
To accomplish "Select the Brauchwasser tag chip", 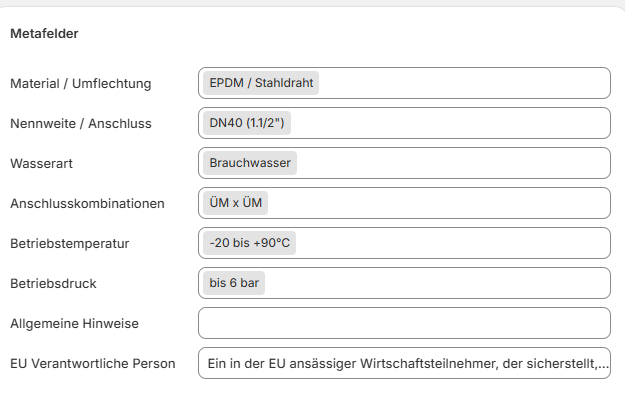I will [x=250, y=163].
